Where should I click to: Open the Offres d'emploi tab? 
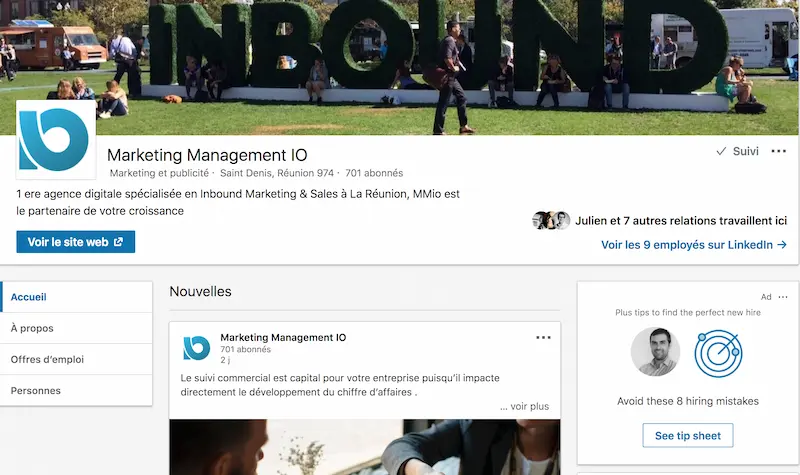pos(77,359)
